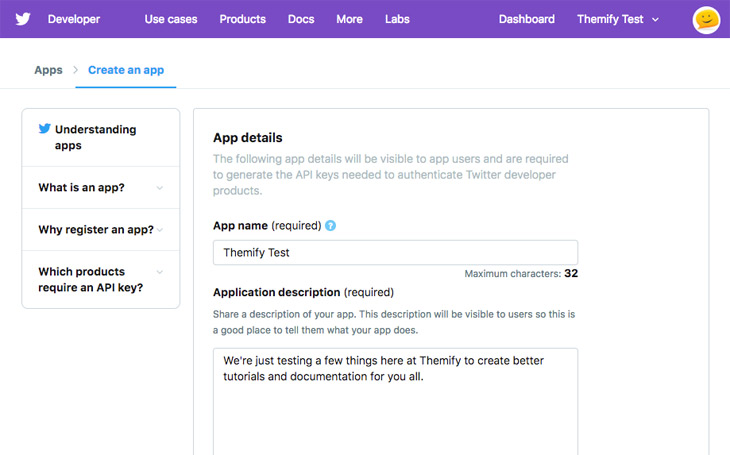
Task: Open the Products menu
Action: (243, 20)
